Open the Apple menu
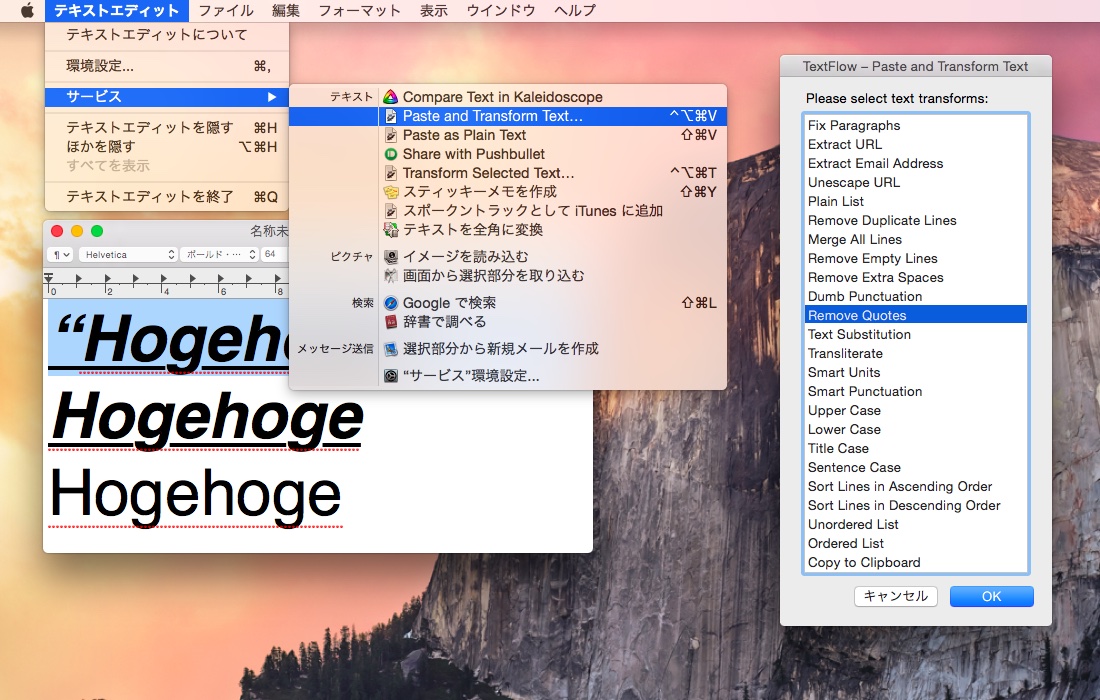The image size is (1100, 700). coord(27,11)
